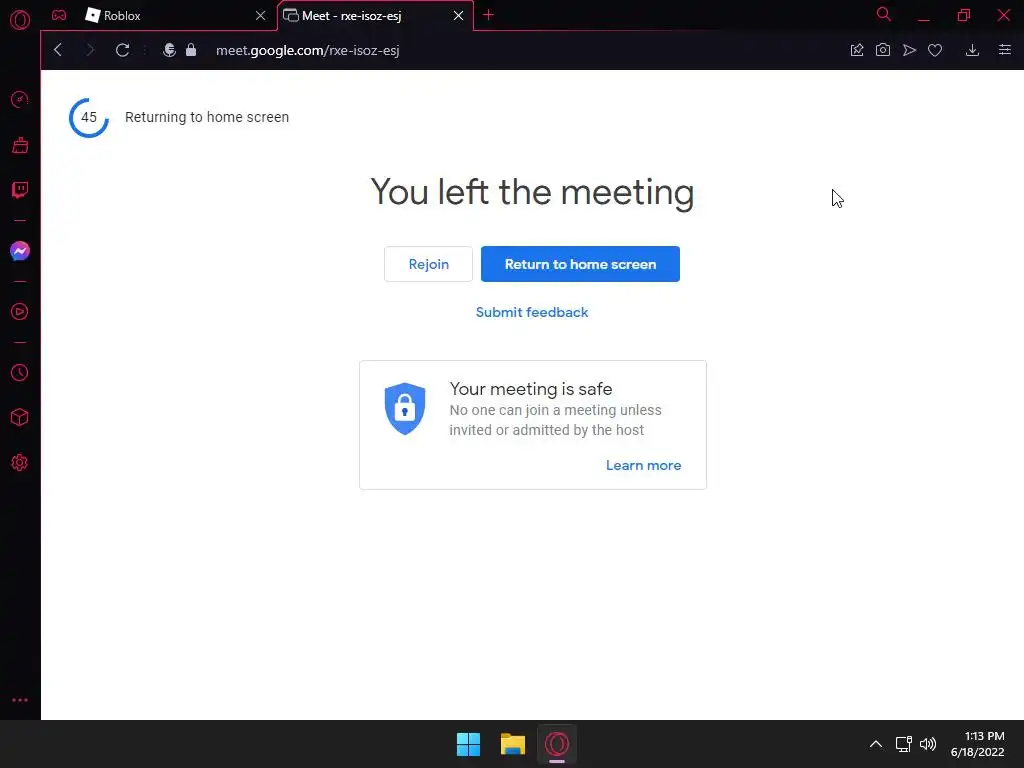
Task: Click Opera GX taskbar icon
Action: [x=557, y=744]
